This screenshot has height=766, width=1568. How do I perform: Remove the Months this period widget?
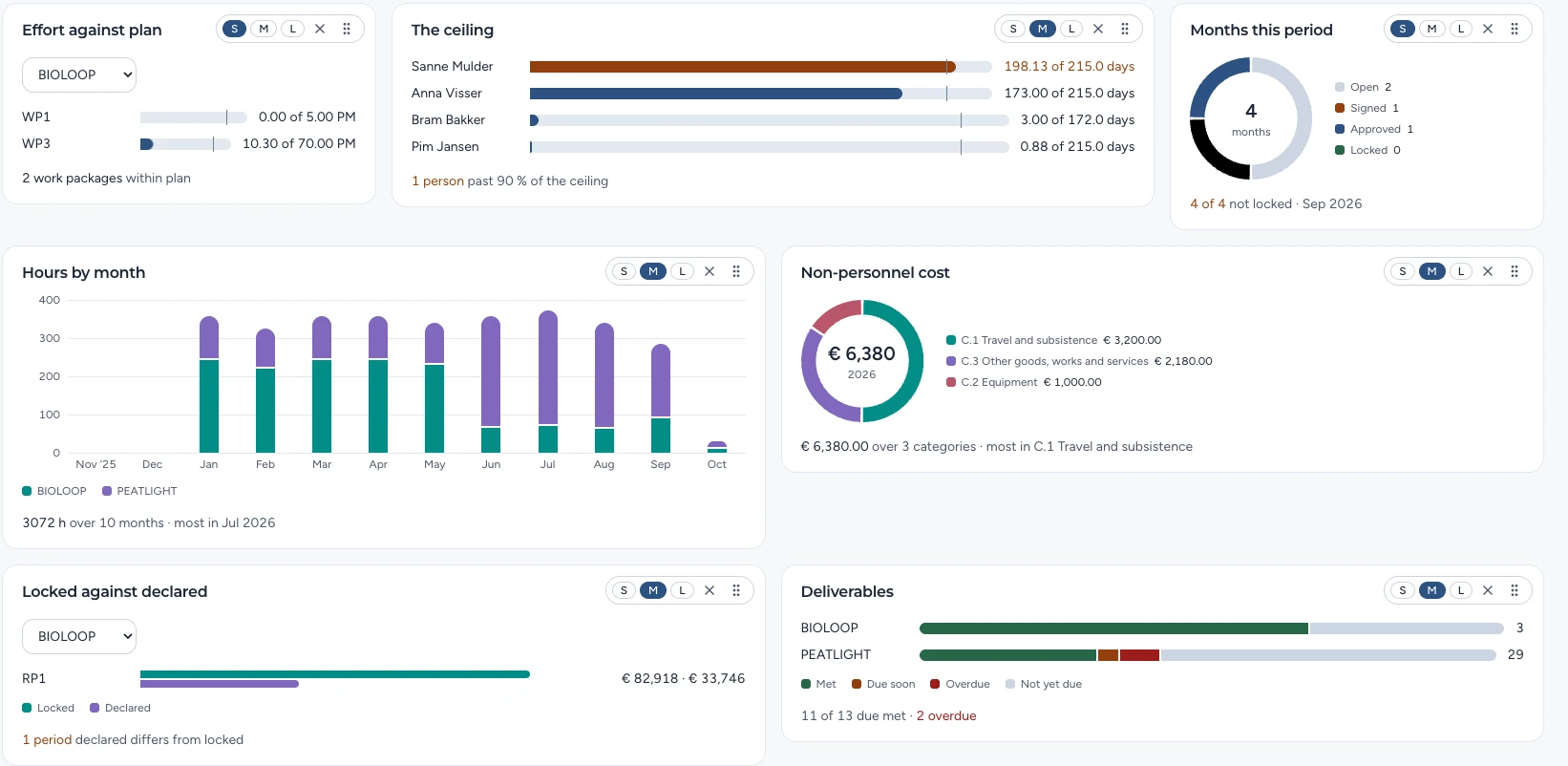(1488, 29)
